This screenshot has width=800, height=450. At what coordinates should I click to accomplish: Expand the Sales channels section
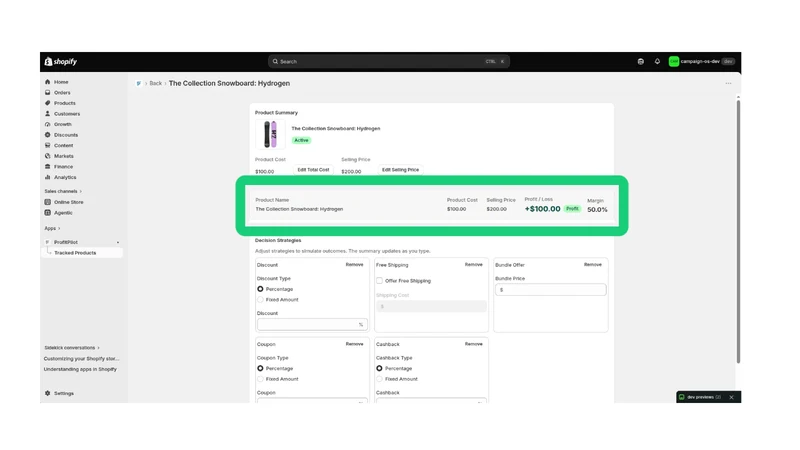coord(63,191)
